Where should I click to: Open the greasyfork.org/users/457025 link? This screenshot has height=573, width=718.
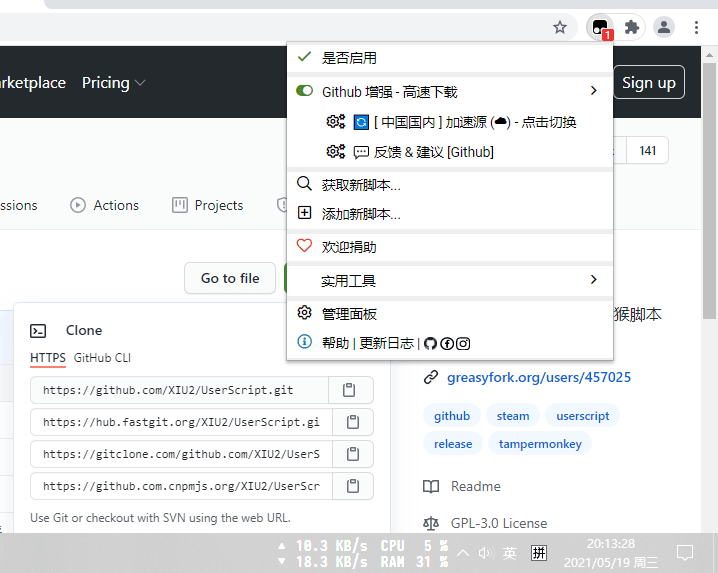(538, 377)
